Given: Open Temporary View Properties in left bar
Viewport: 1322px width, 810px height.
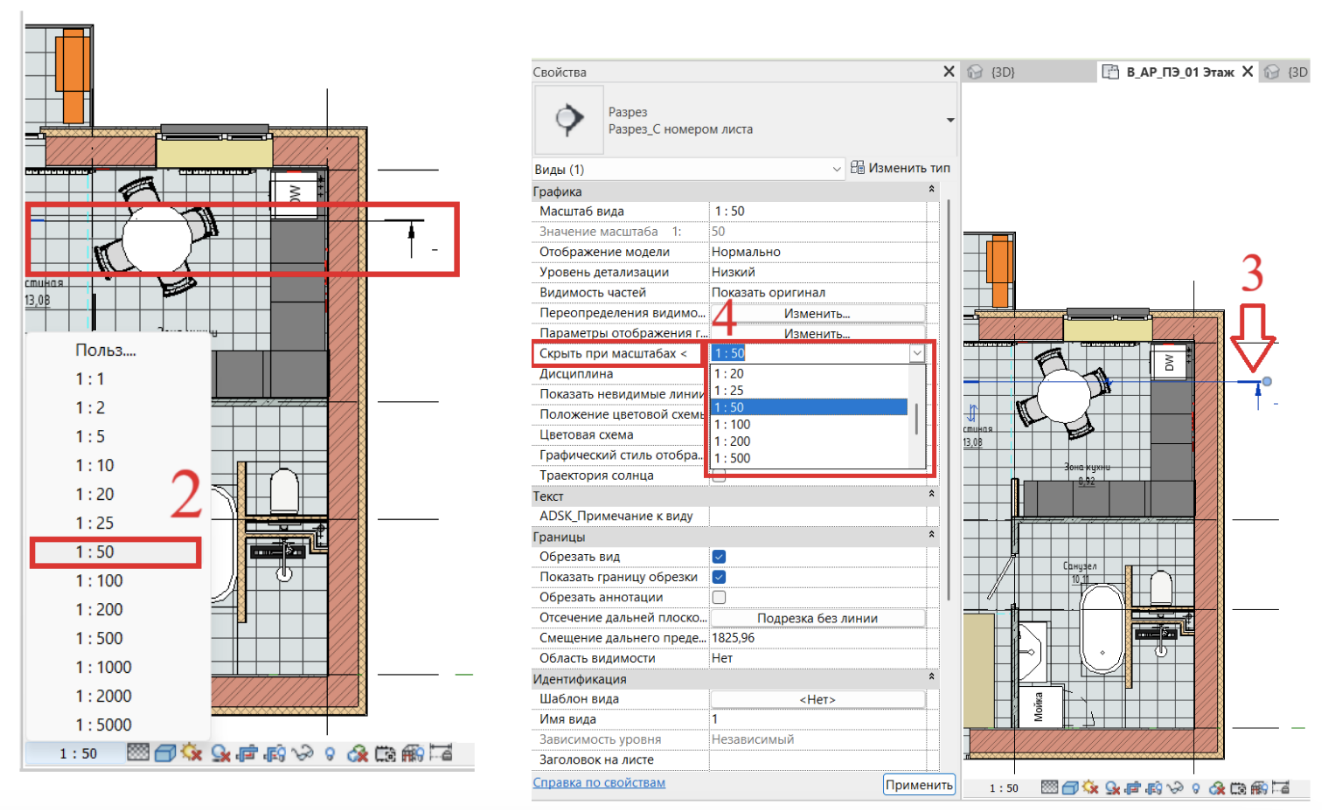Looking at the screenshot, I should pos(384,753).
